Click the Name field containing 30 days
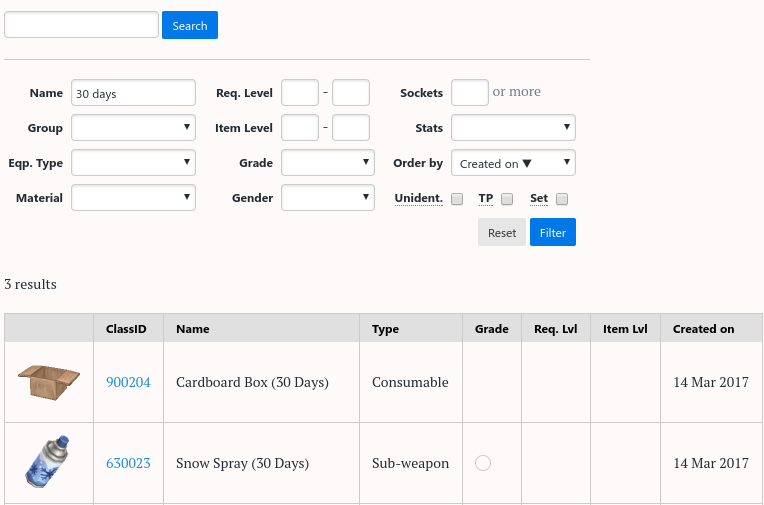Screen dimensions: 764x505 tap(133, 93)
